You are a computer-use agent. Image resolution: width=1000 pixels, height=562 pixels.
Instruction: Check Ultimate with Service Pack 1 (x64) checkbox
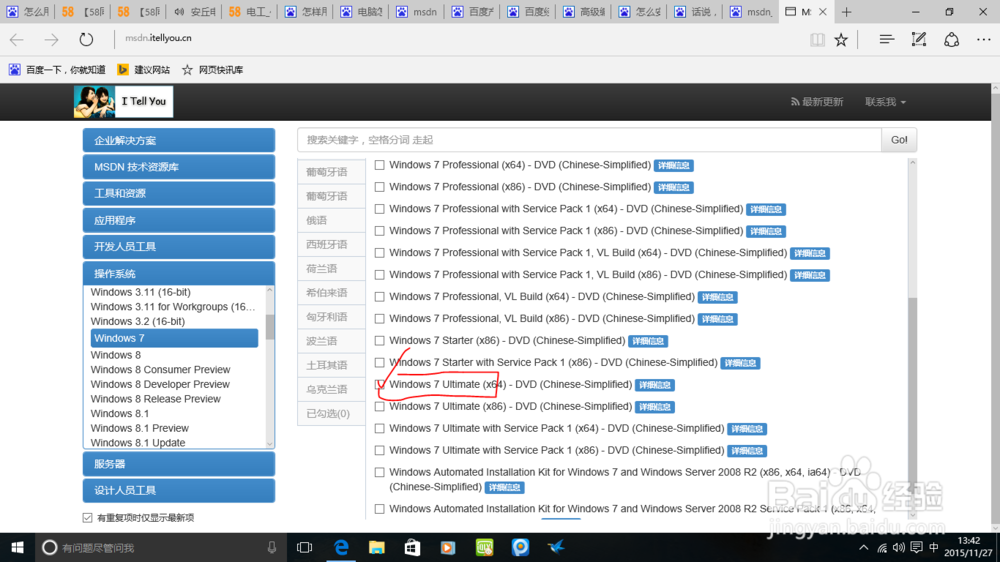coord(379,429)
